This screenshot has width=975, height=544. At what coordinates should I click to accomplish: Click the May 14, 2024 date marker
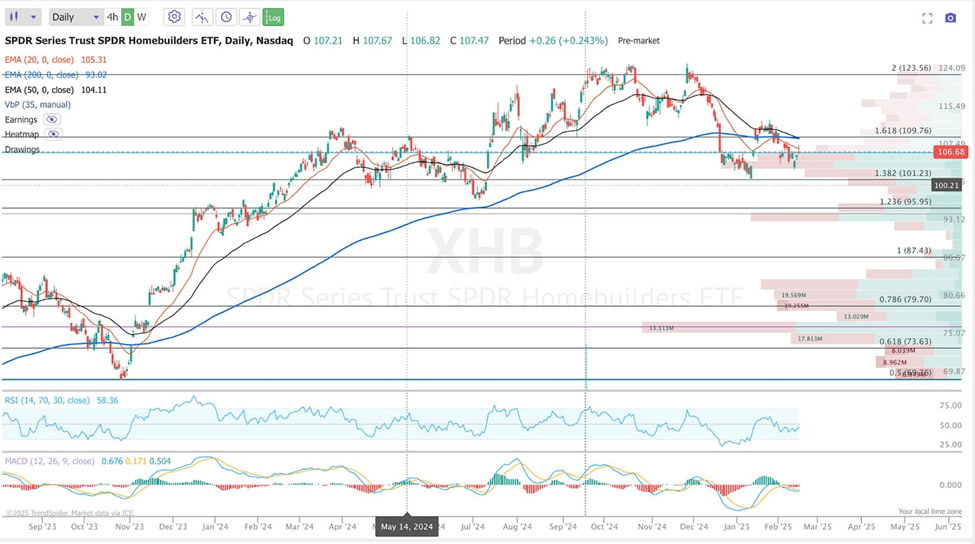click(407, 527)
